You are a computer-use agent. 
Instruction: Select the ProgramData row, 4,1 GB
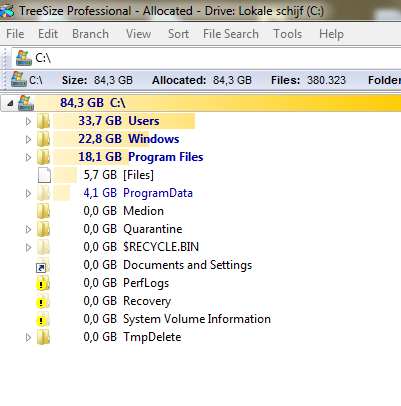click(123, 193)
